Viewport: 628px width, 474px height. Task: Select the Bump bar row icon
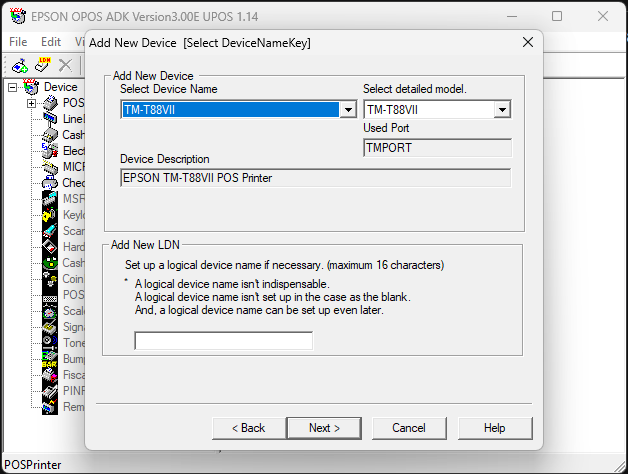click(50, 359)
